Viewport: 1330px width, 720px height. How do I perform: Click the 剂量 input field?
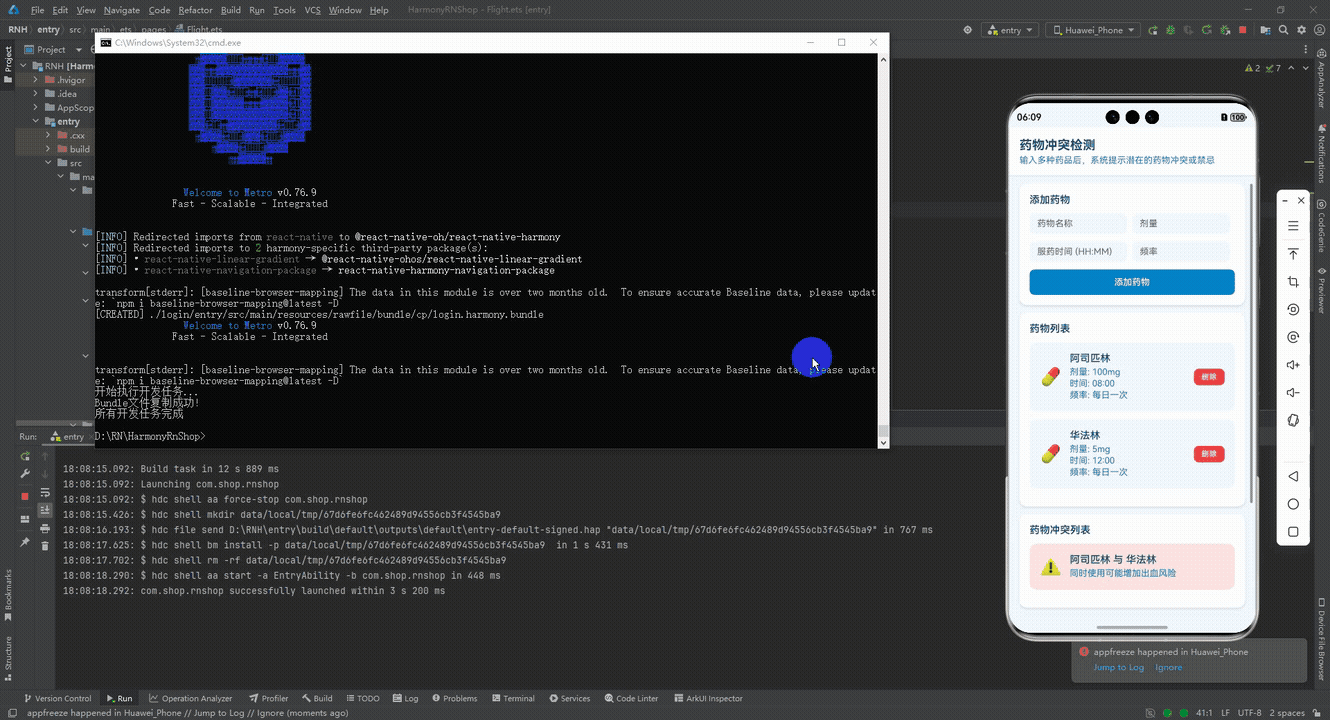(1181, 223)
